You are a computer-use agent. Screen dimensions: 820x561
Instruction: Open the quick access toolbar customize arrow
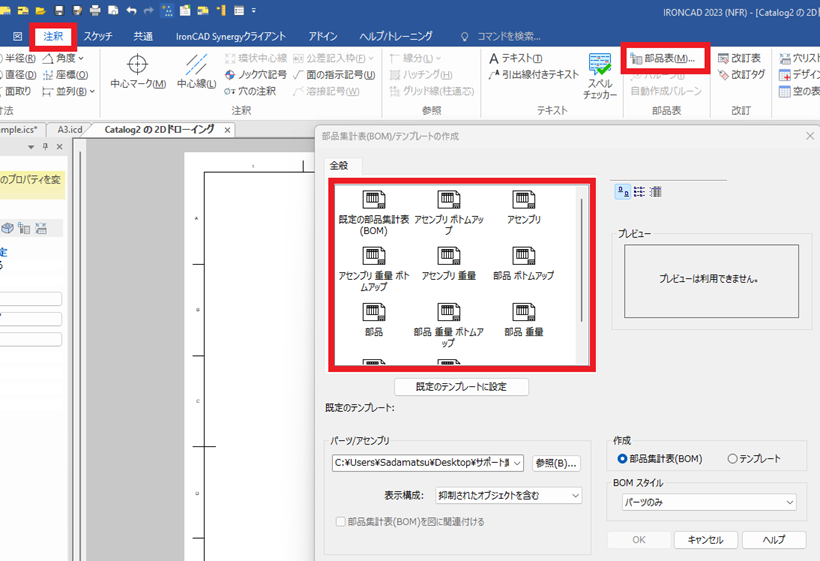(254, 10)
